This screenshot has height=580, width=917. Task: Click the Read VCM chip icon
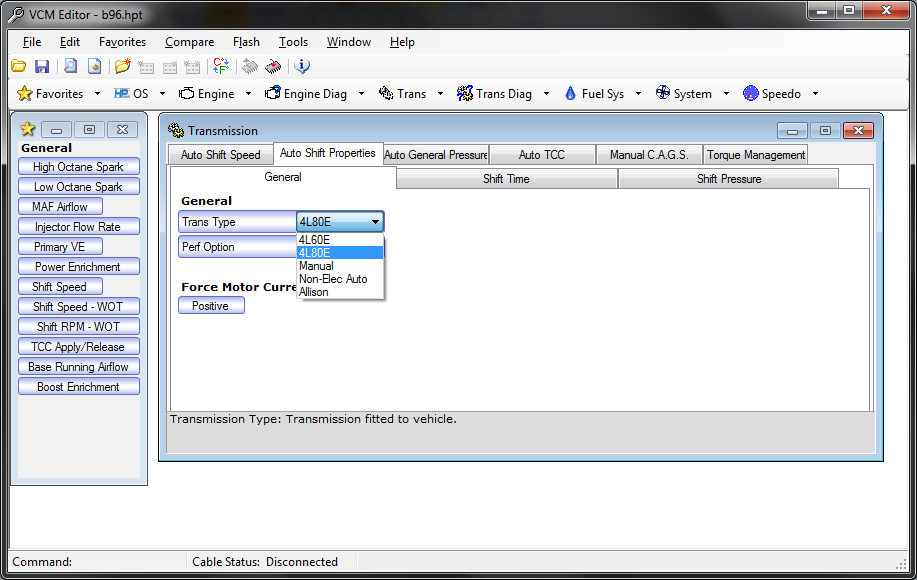251,66
